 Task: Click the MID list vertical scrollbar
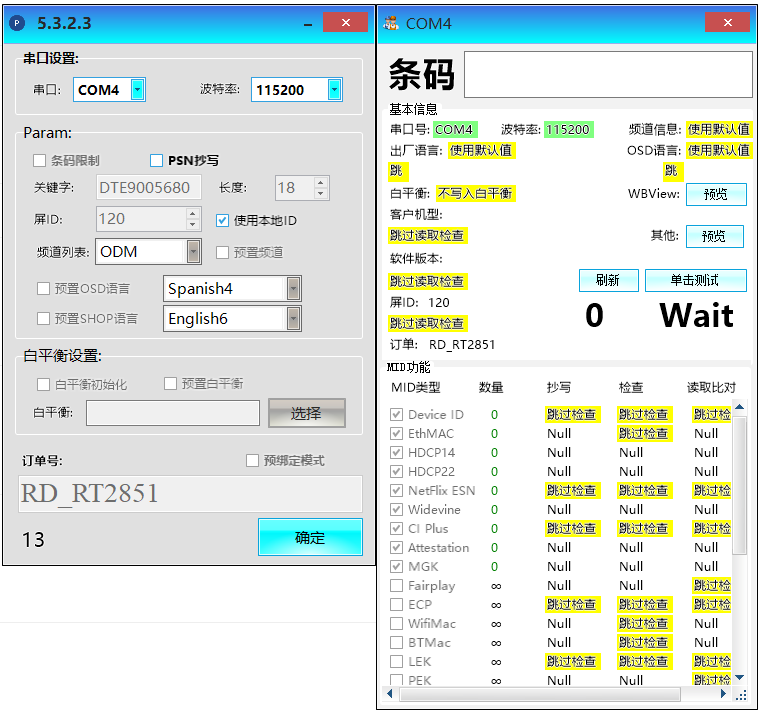coord(739,480)
